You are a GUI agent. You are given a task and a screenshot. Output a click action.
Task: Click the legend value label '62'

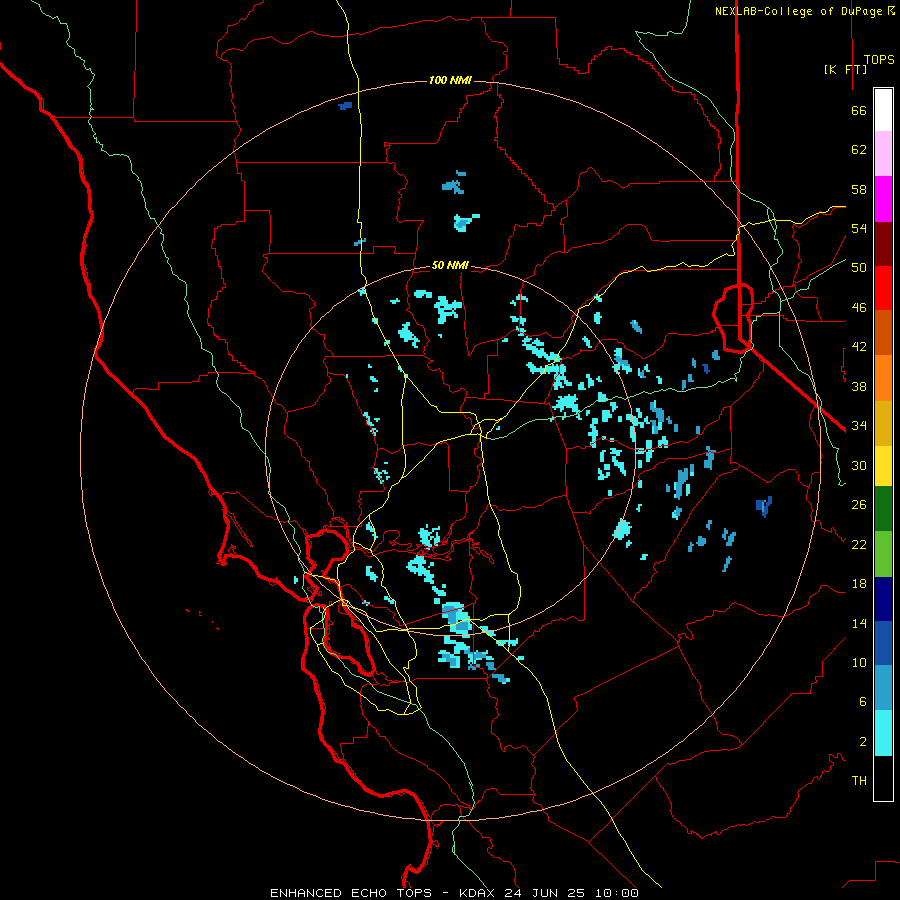coord(859,150)
